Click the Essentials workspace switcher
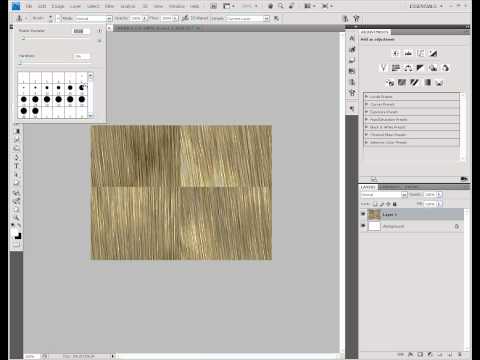Screen dimensions: 480x360 (426, 6)
